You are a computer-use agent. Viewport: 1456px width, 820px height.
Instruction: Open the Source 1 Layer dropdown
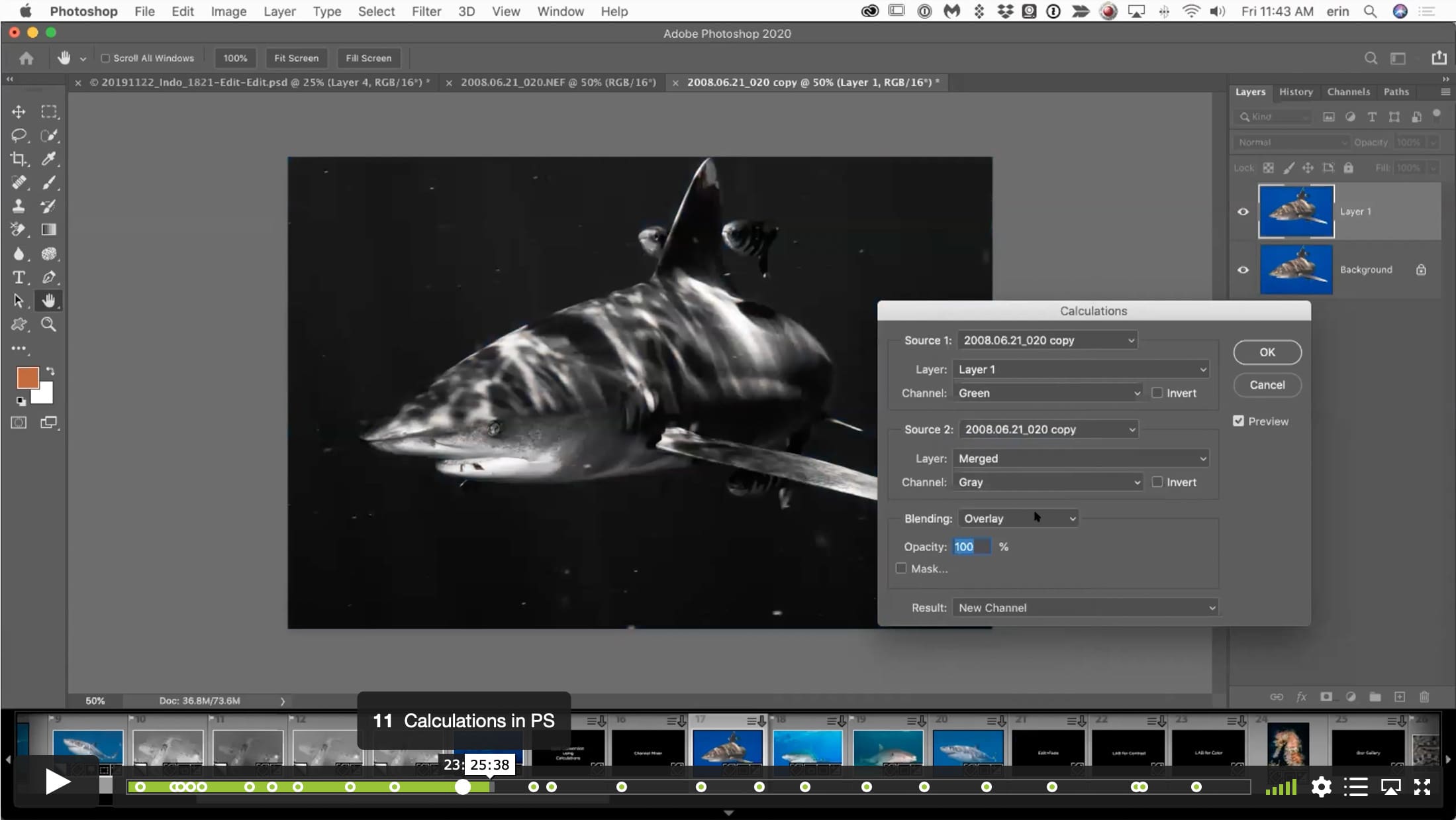click(1081, 370)
